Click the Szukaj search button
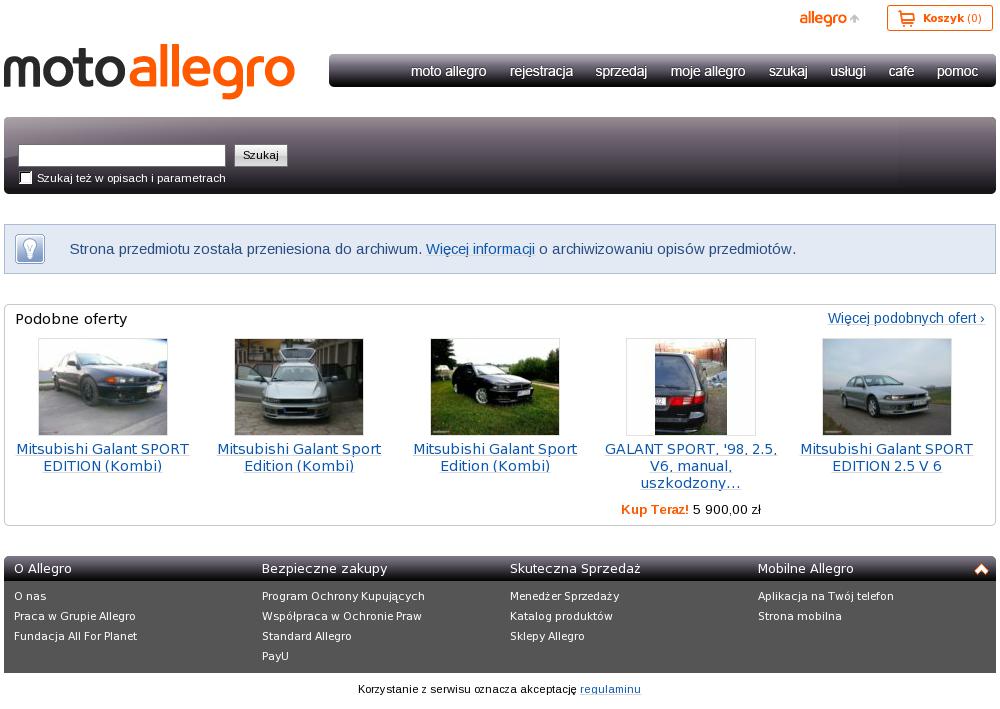Screen dimensions: 1000x709 [x=261, y=155]
